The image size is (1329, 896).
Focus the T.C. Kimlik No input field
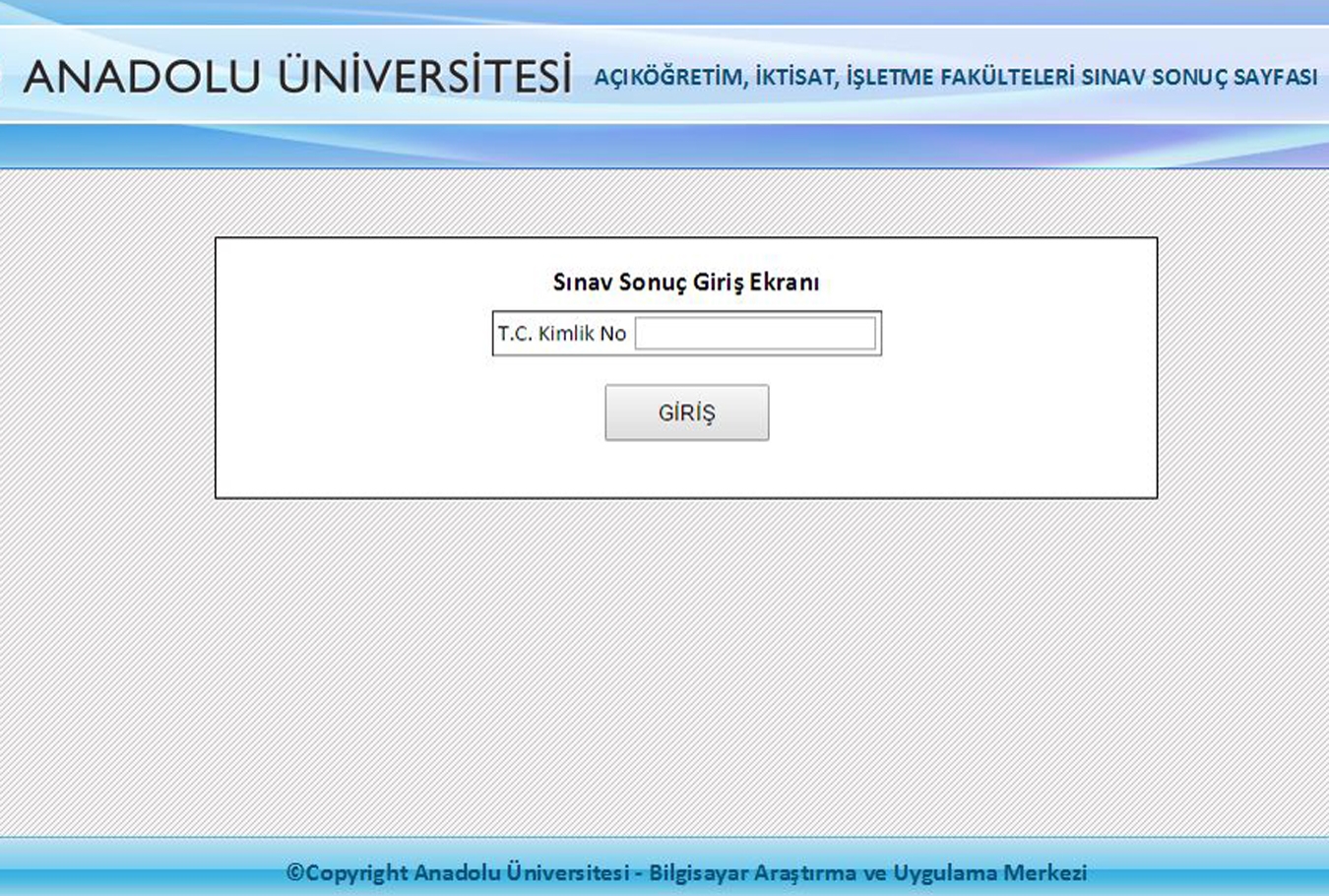(755, 333)
